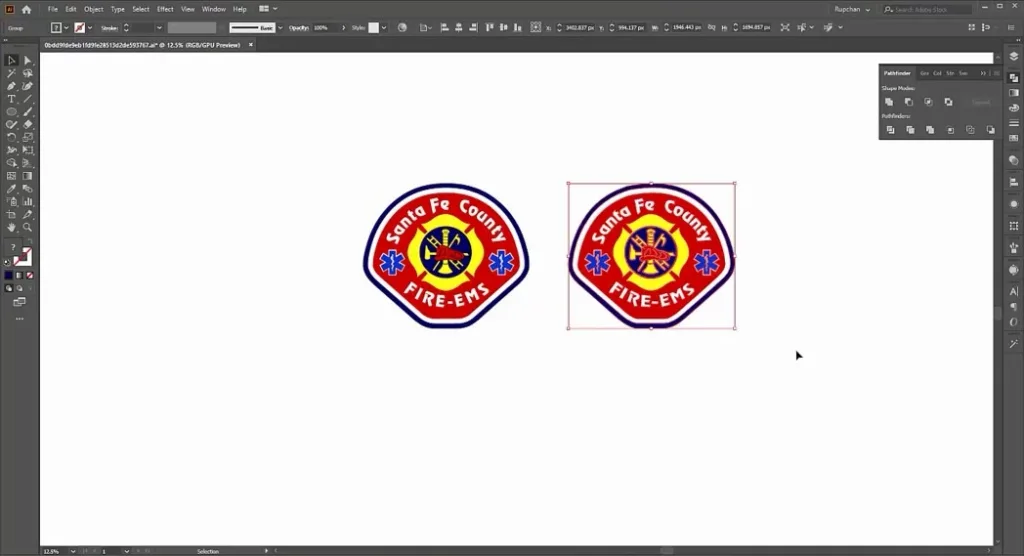Choose the Lasso tool
The width and height of the screenshot is (1024, 556).
coord(27,73)
